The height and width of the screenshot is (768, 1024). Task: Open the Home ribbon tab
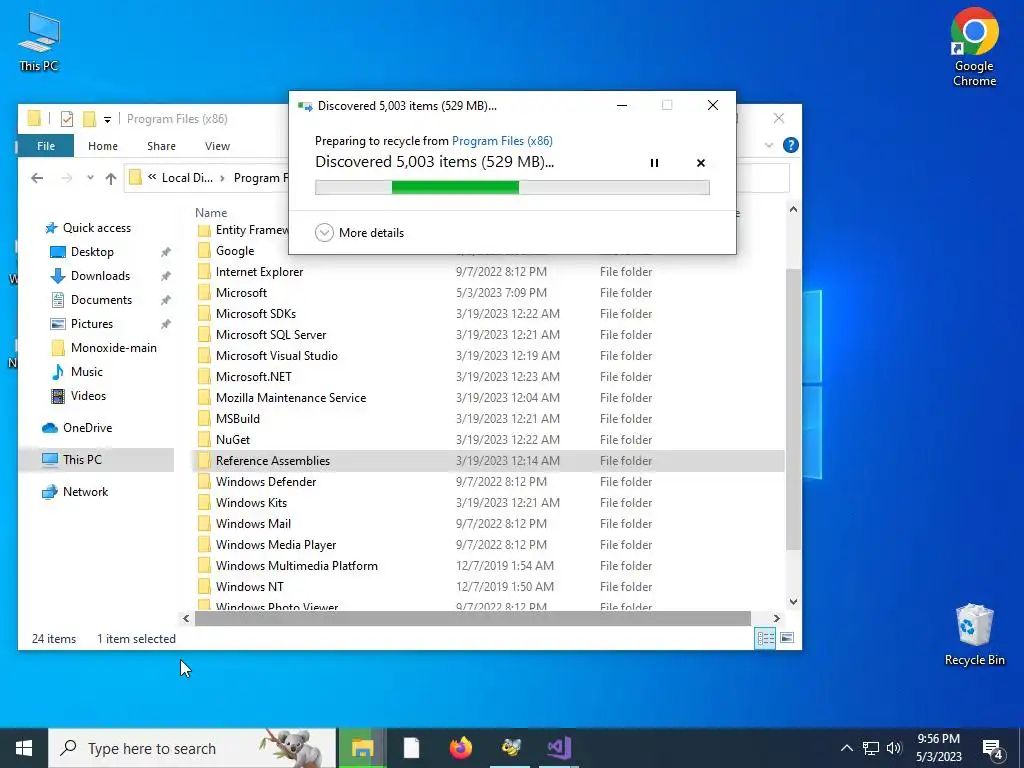[x=103, y=146]
